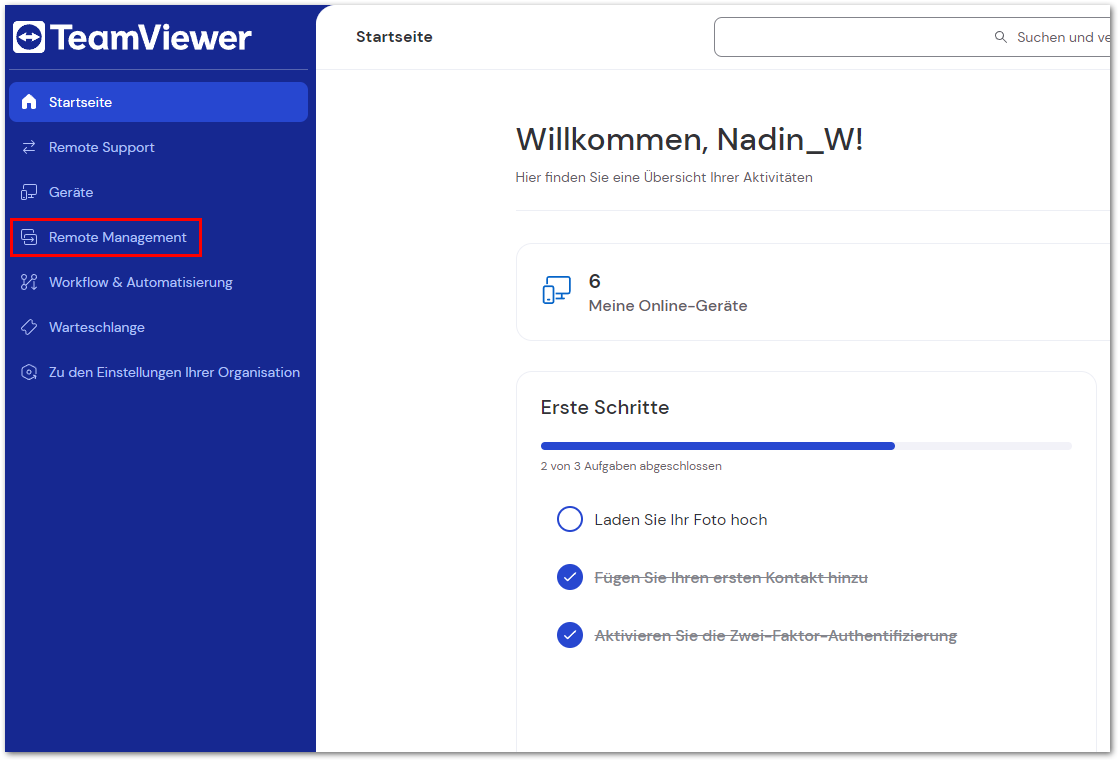Image resolution: width=1119 pixels, height=761 pixels.
Task: Select Remote Management in the sidebar
Action: [158, 237]
